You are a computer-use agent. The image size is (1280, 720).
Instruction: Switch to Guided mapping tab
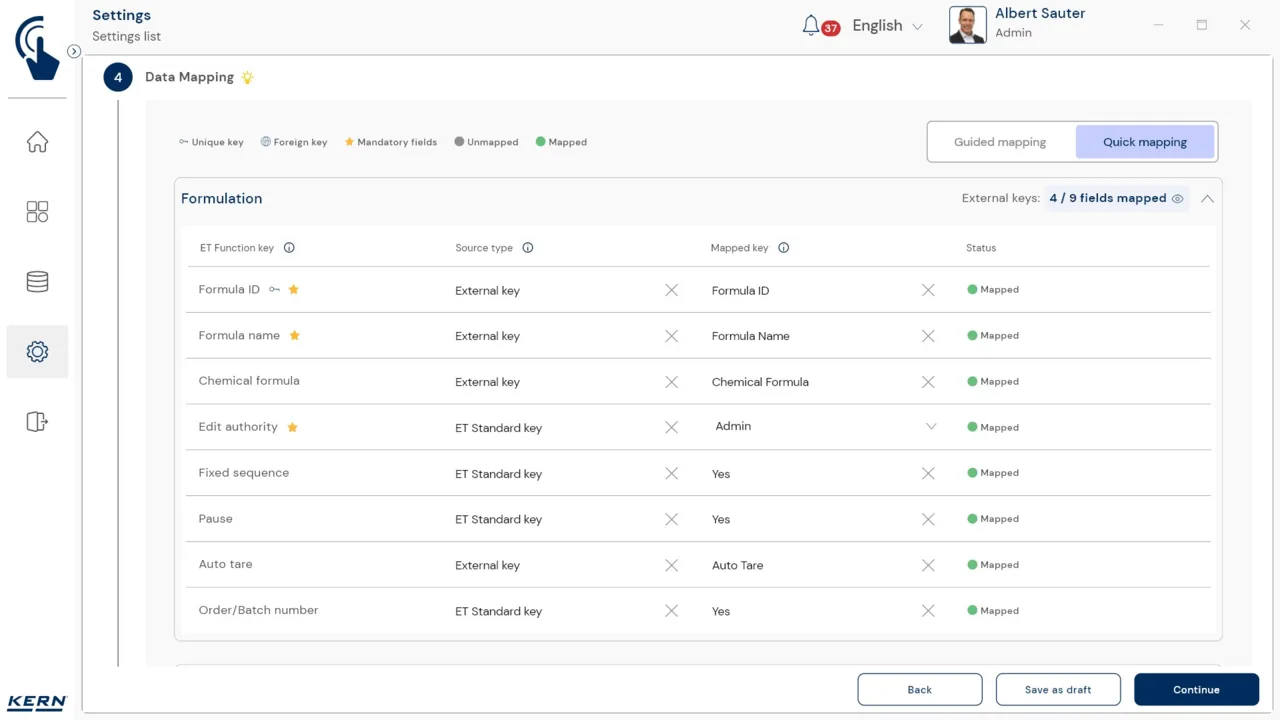(x=1000, y=142)
